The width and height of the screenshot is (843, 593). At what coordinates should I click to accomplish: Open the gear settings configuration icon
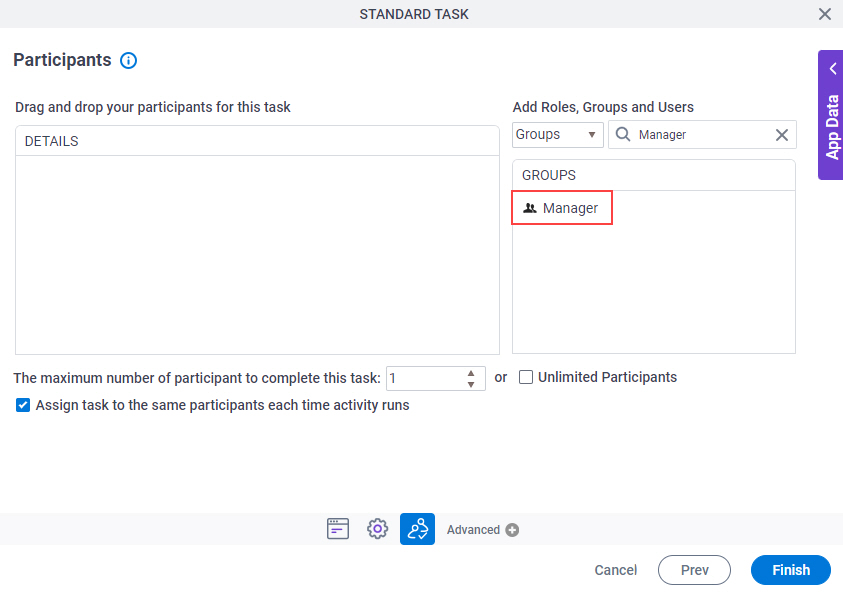377,529
